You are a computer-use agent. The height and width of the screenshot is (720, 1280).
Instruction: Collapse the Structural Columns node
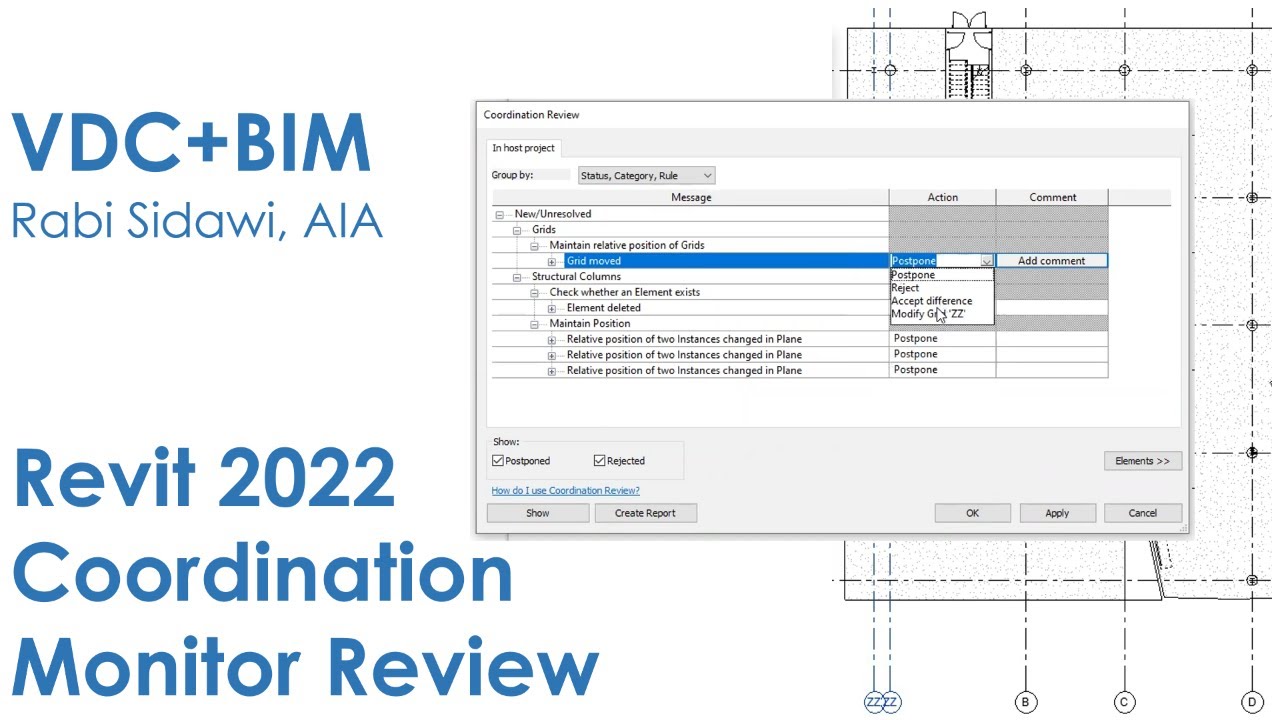pos(517,277)
